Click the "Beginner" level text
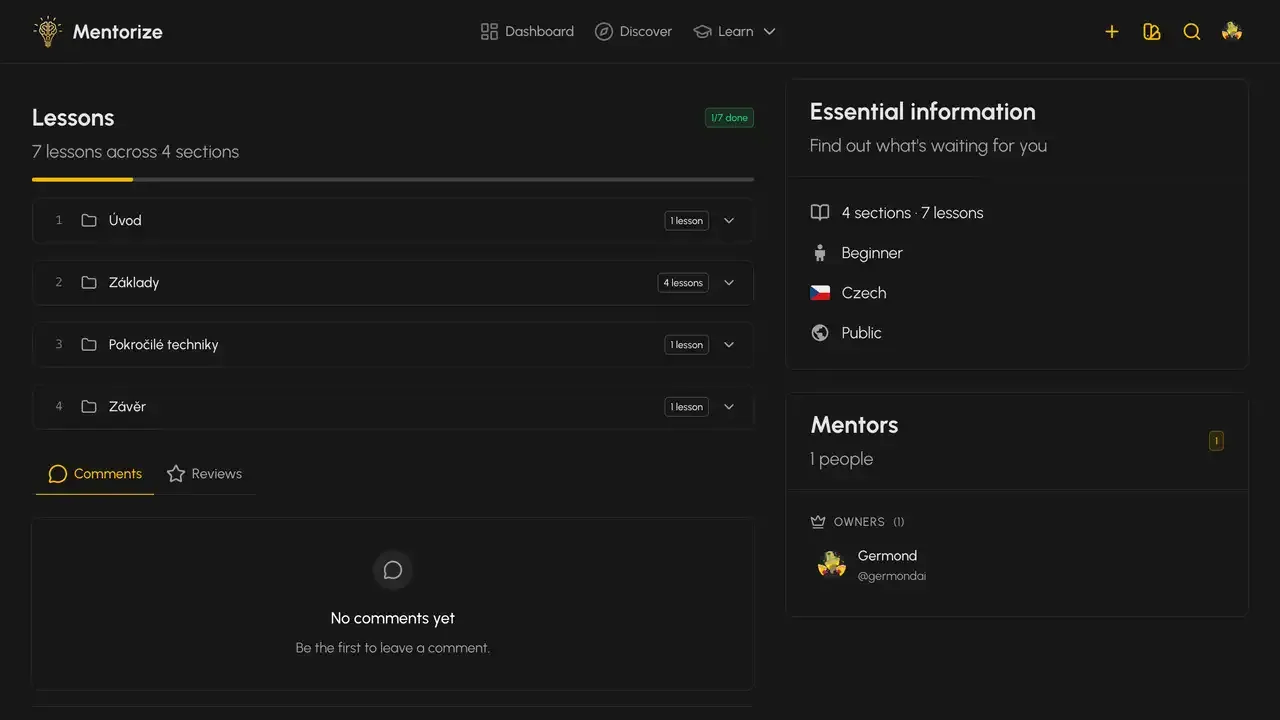The image size is (1280, 720). click(x=872, y=252)
